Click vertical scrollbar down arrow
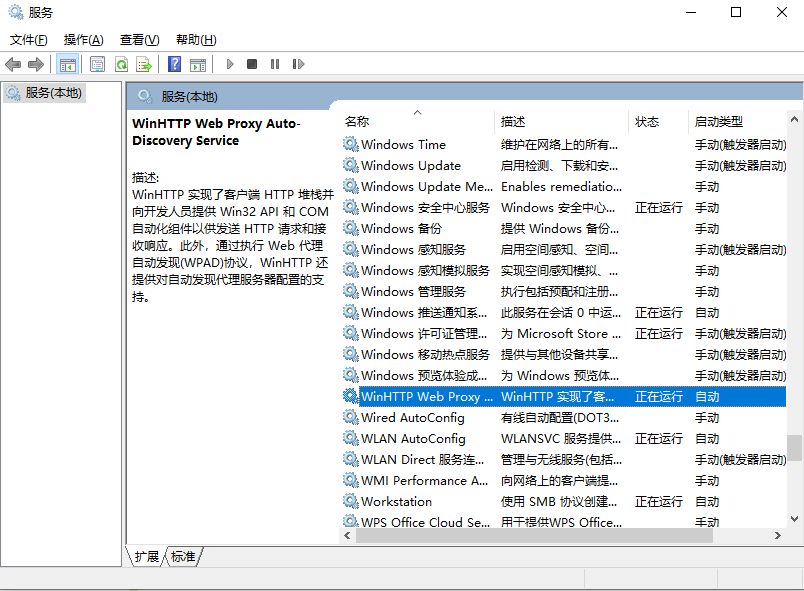The image size is (804, 591). (794, 519)
